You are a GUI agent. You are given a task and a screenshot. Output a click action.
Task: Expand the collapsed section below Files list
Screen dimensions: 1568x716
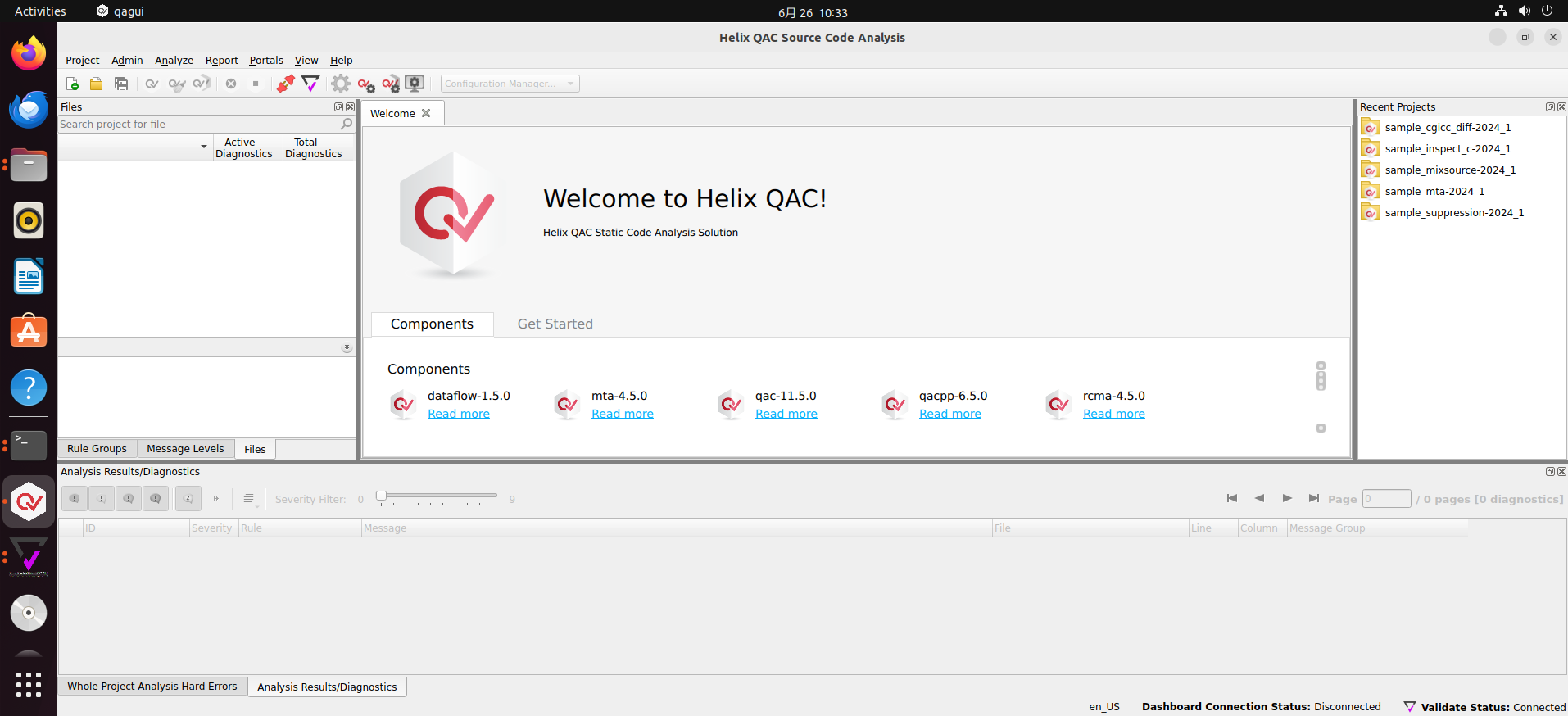coord(347,348)
